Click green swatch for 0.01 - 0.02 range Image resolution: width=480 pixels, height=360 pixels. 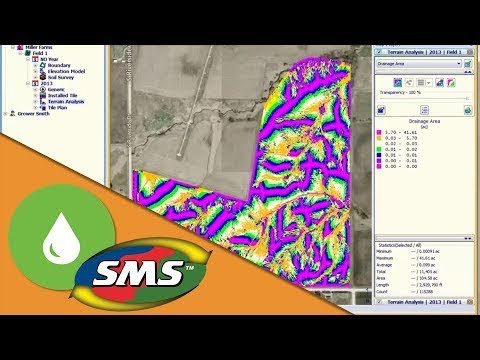379,149
